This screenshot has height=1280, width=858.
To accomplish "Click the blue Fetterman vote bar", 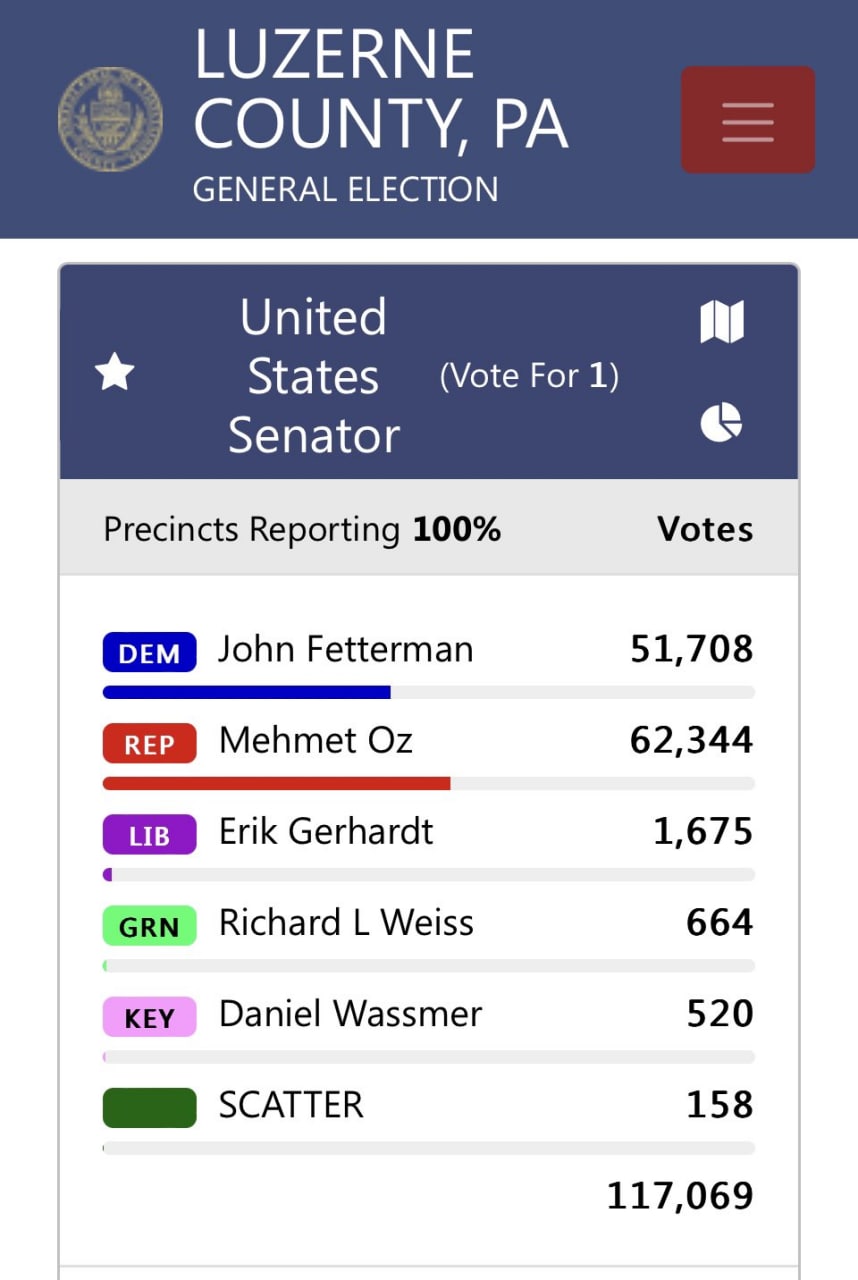I will click(246, 692).
